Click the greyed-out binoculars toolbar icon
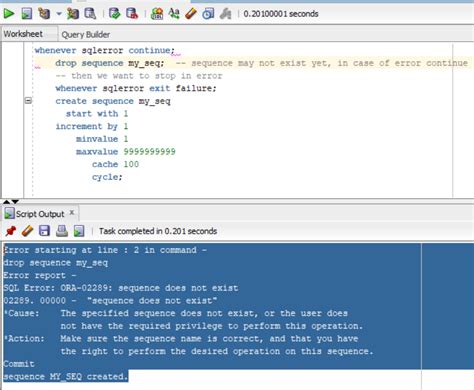 pyautogui.click(x=226, y=14)
